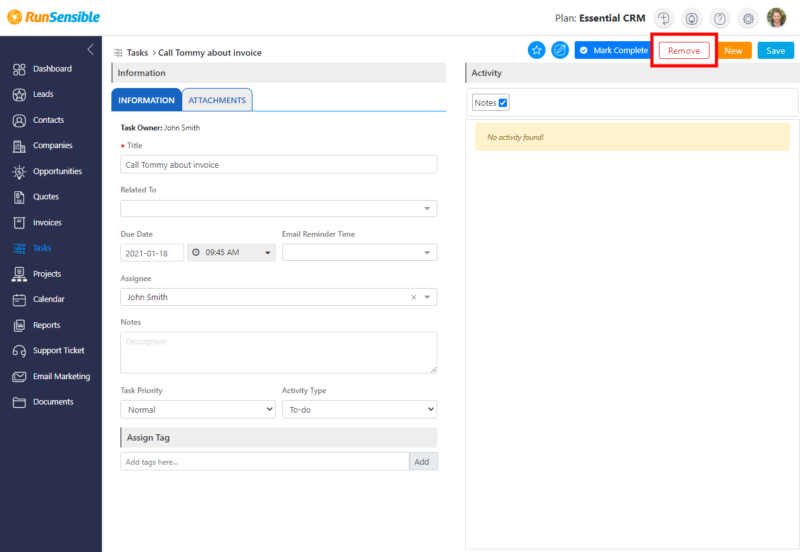Viewport: 800px width, 552px height.
Task: Click the RunSensible logo
Action: (54, 17)
